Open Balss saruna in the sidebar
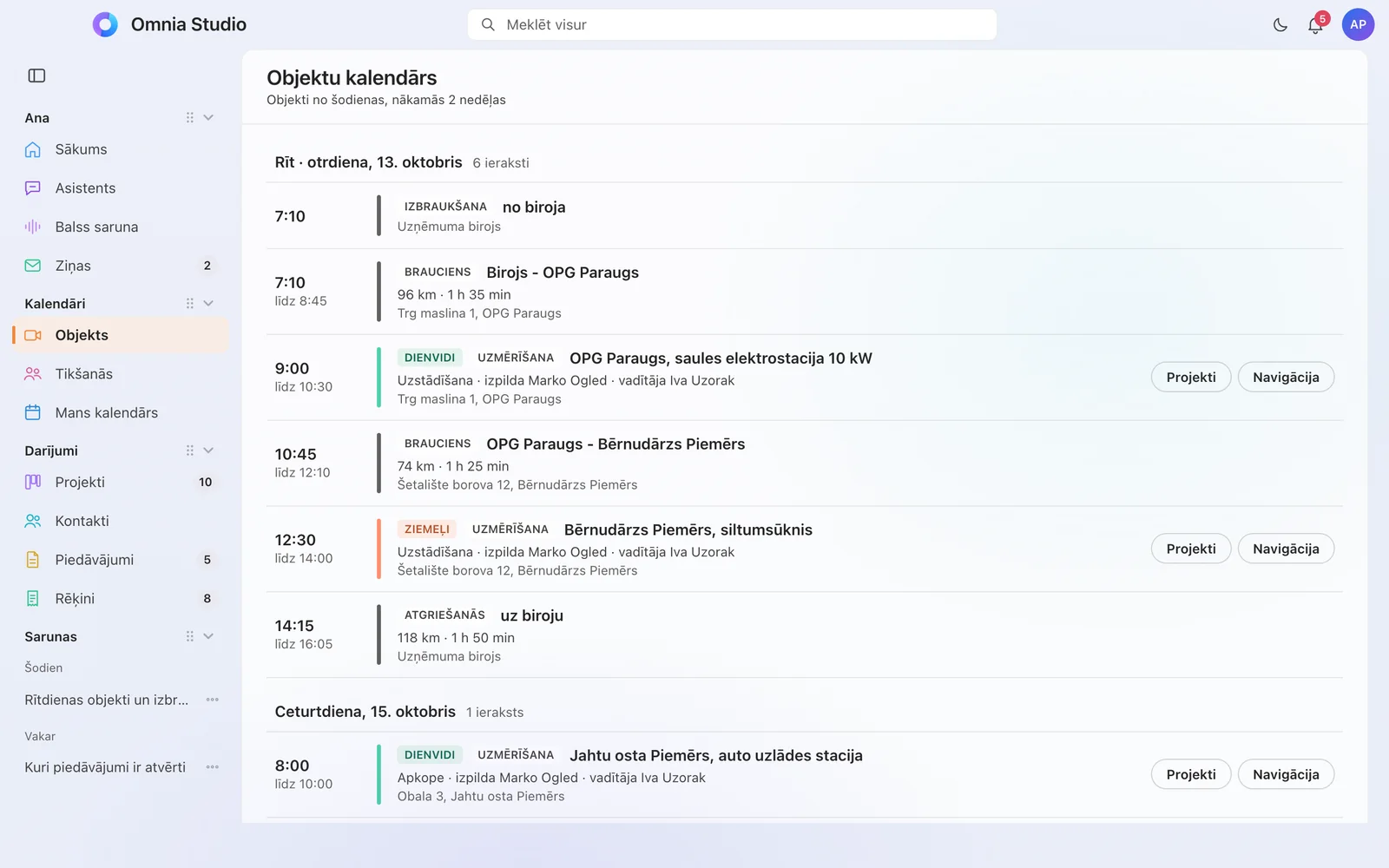Screen dimensions: 1389x868 [x=121, y=227]
